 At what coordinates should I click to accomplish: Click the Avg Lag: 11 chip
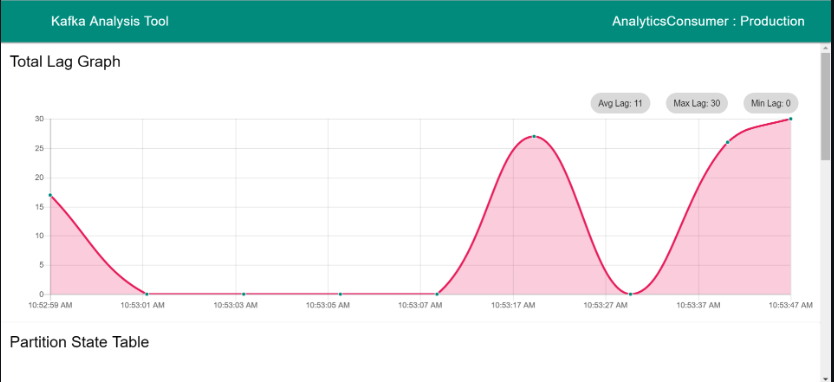point(620,104)
